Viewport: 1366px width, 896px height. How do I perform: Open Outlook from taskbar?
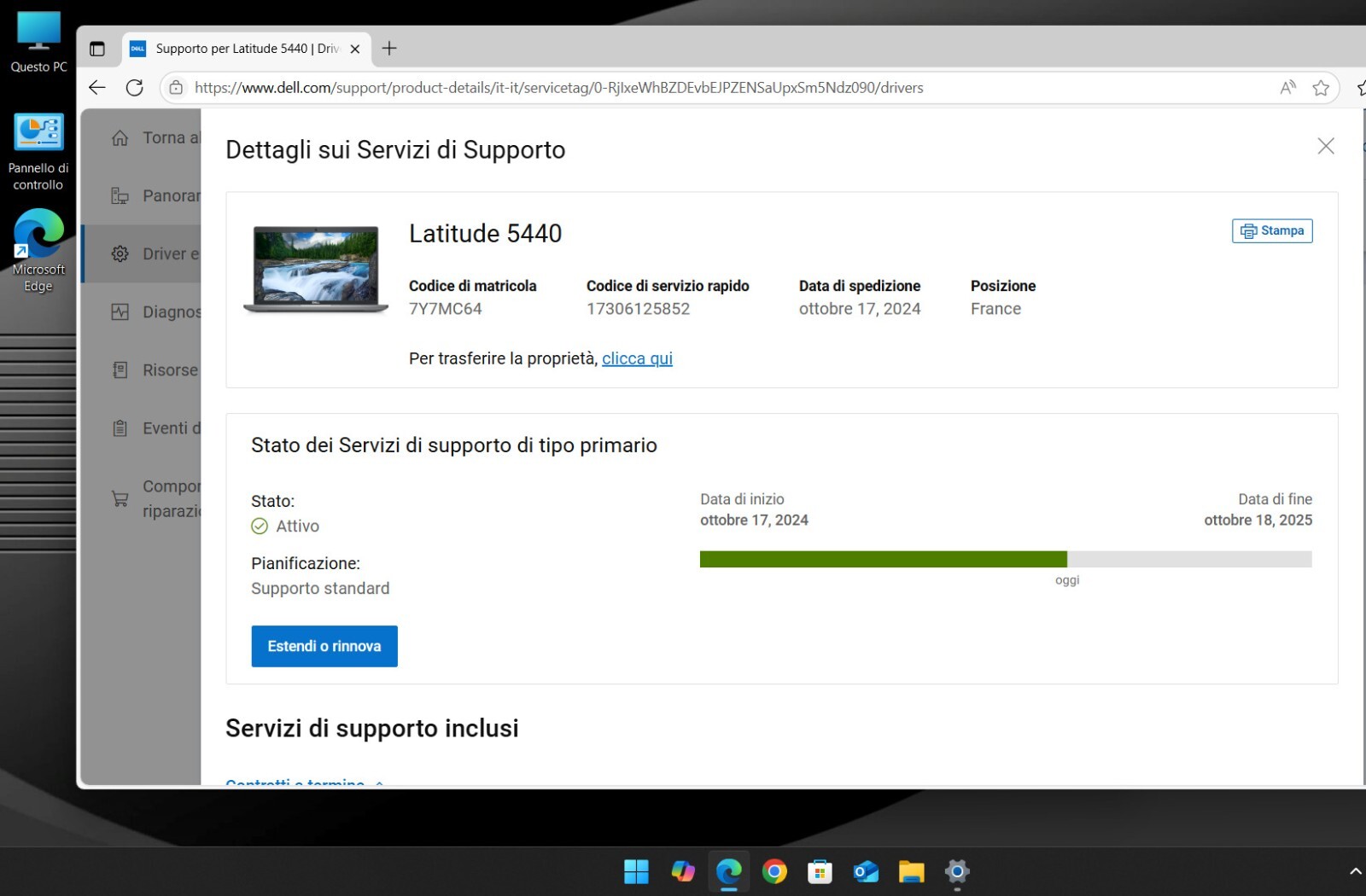coord(866,871)
